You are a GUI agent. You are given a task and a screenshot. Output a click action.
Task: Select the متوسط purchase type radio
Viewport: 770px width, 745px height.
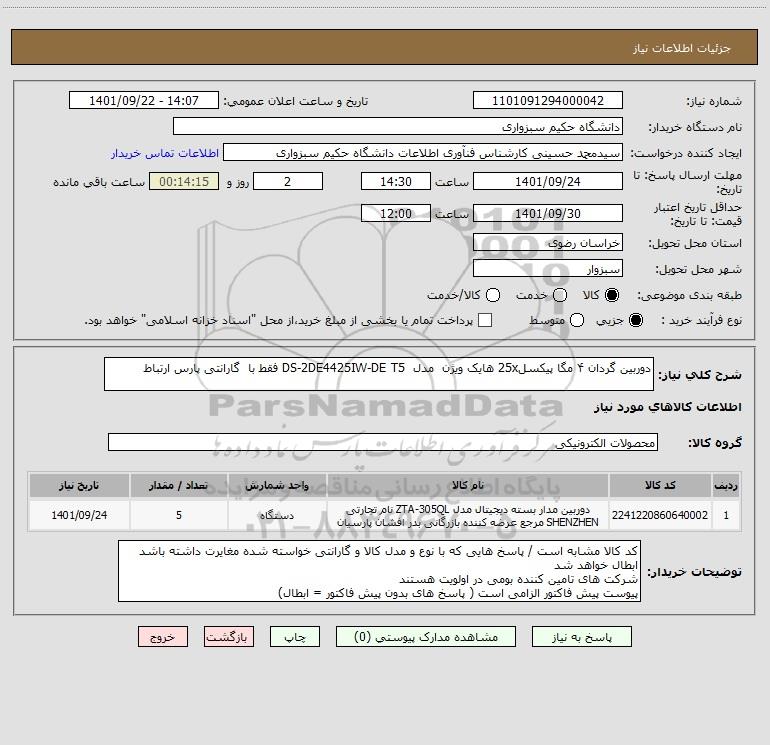(577, 320)
